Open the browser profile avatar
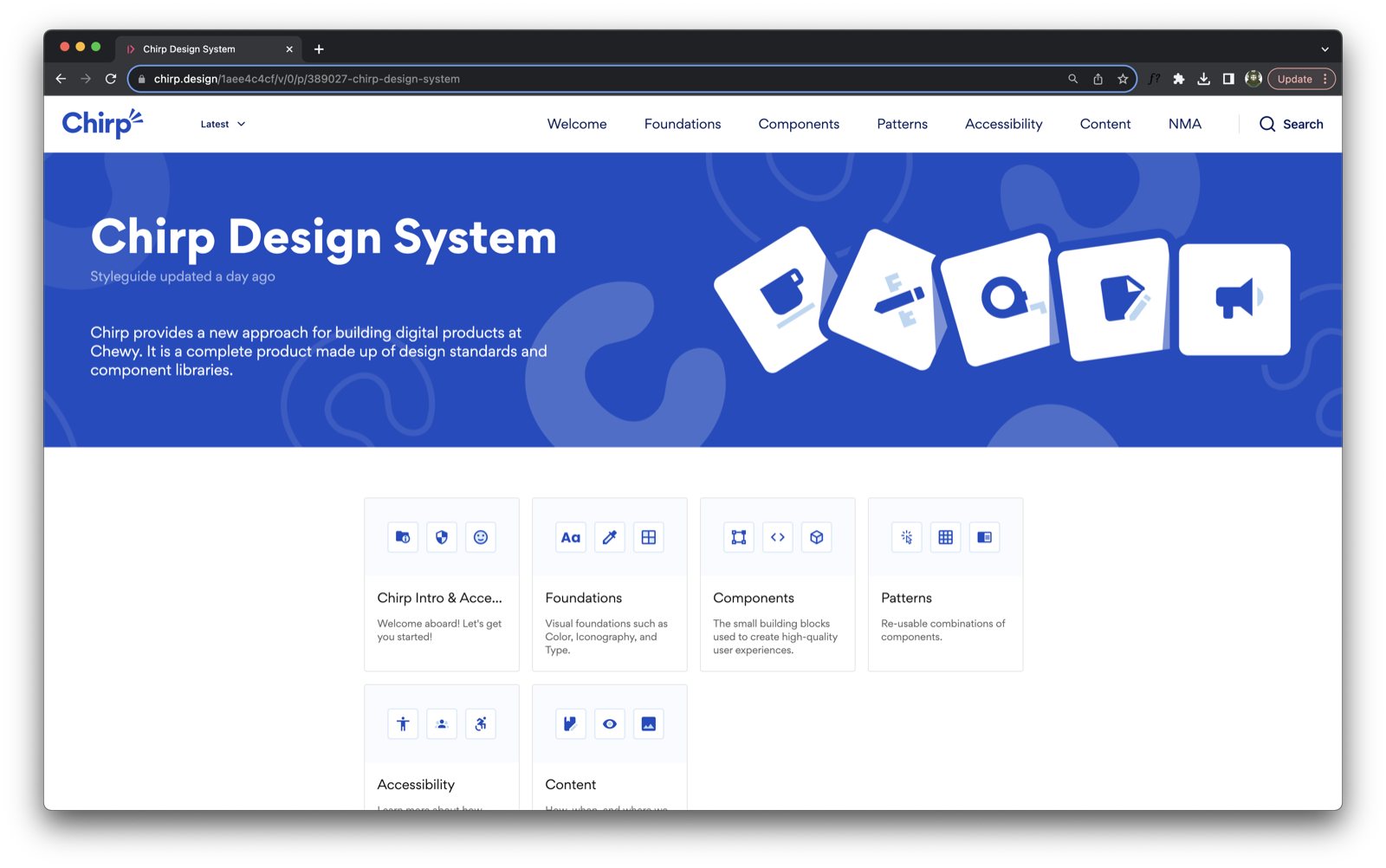 (1253, 79)
